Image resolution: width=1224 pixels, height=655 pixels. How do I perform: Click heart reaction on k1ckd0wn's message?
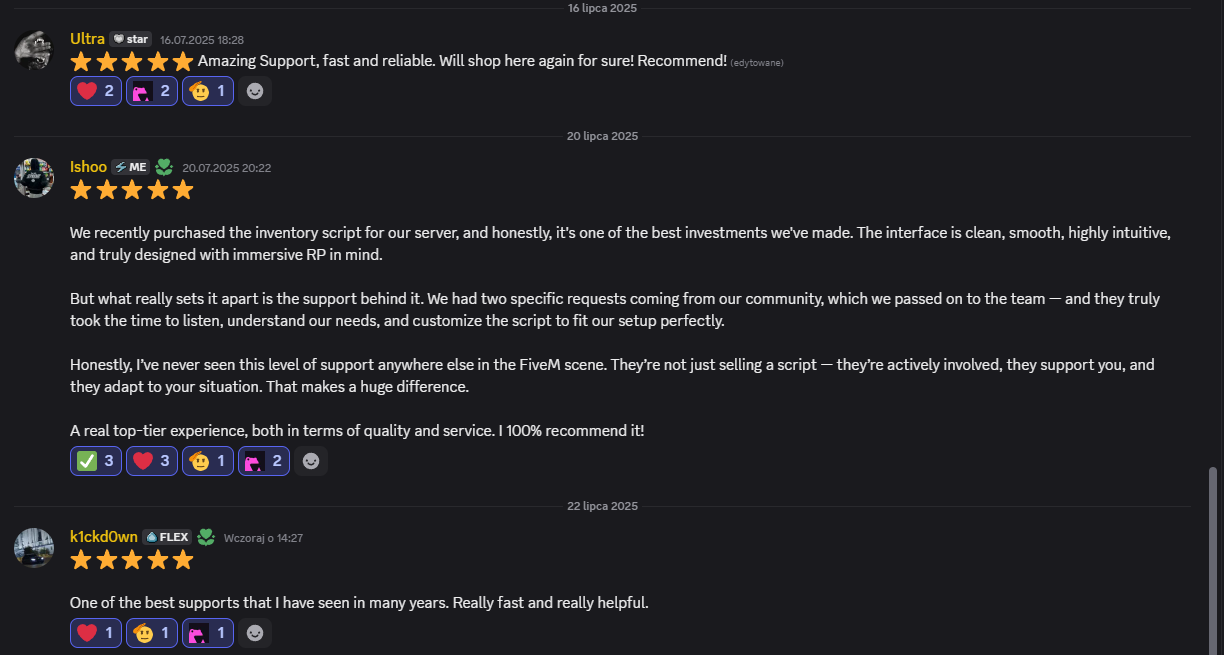click(96, 633)
